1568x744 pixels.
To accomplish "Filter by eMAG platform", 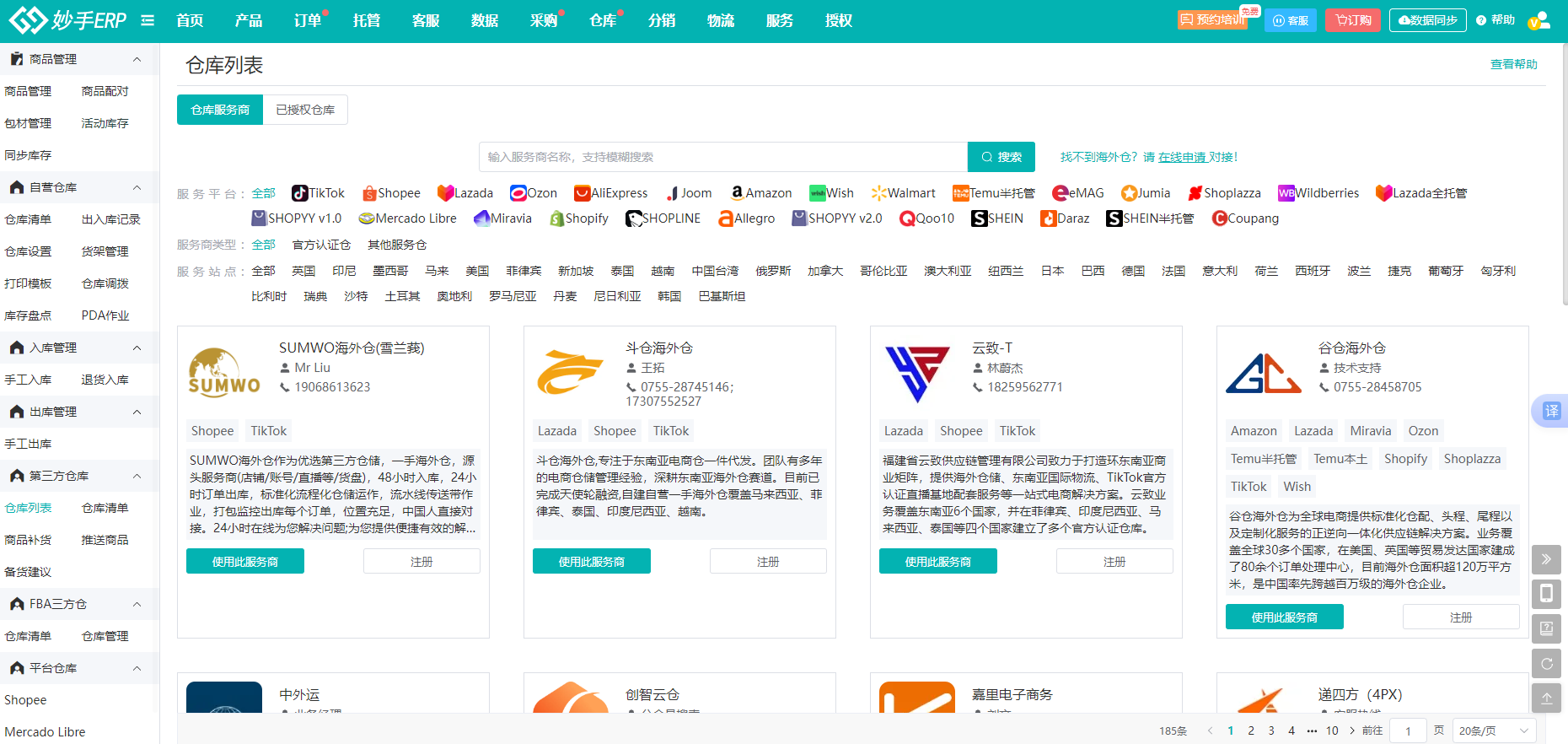I will click(x=1078, y=193).
